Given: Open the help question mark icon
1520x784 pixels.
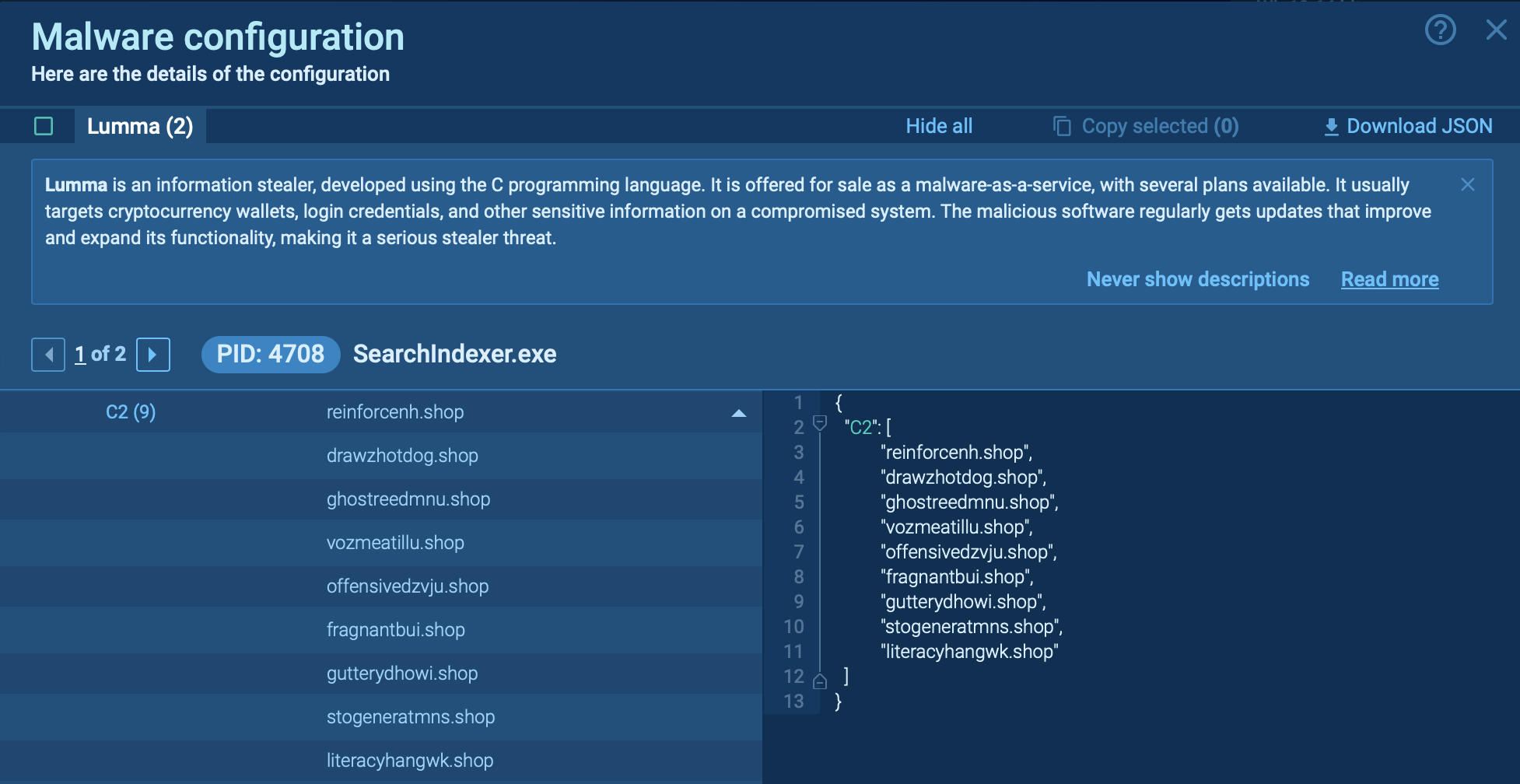Looking at the screenshot, I should point(1440,30).
